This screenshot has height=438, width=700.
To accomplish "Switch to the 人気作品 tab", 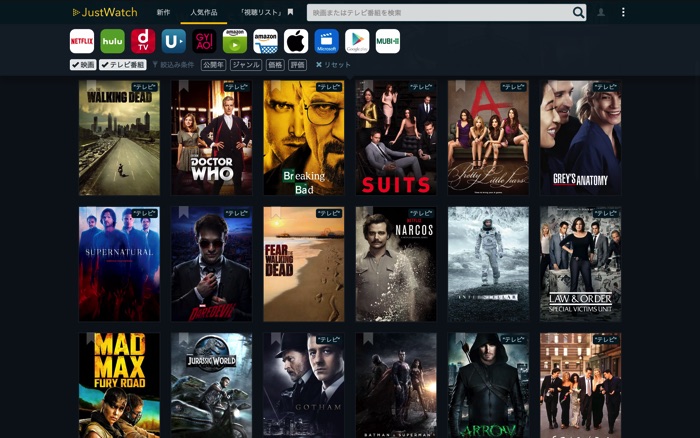I will [x=204, y=13].
